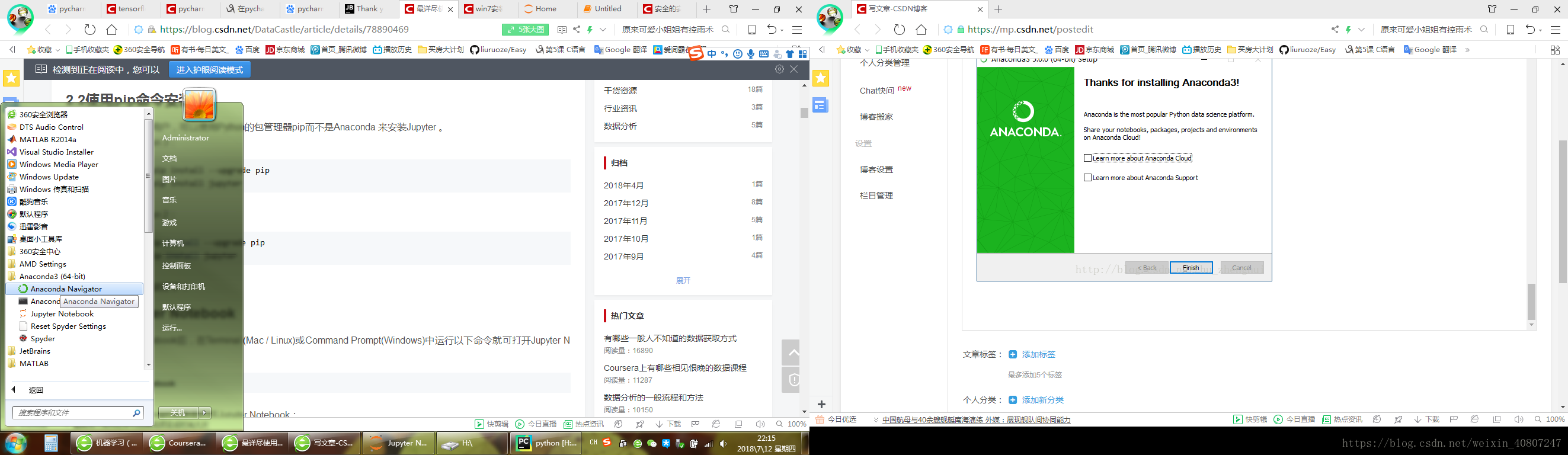
Task: Click zoom 100% in right browser status bar
Action: pyautogui.click(x=1550, y=419)
